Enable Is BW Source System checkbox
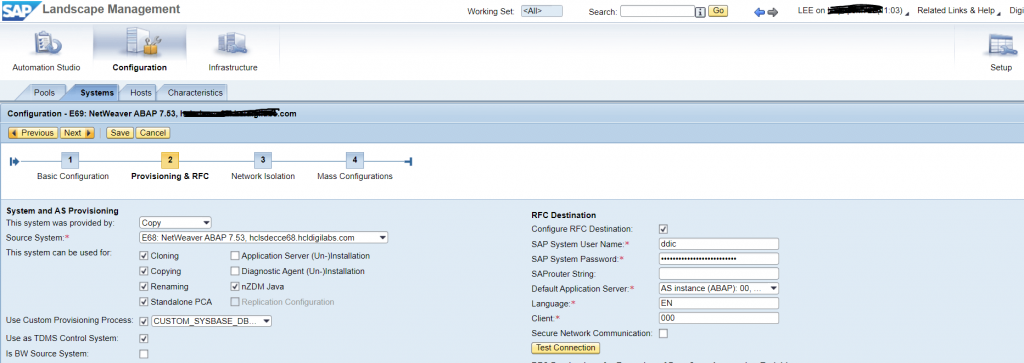The height and width of the screenshot is (363, 1024). pos(144,354)
